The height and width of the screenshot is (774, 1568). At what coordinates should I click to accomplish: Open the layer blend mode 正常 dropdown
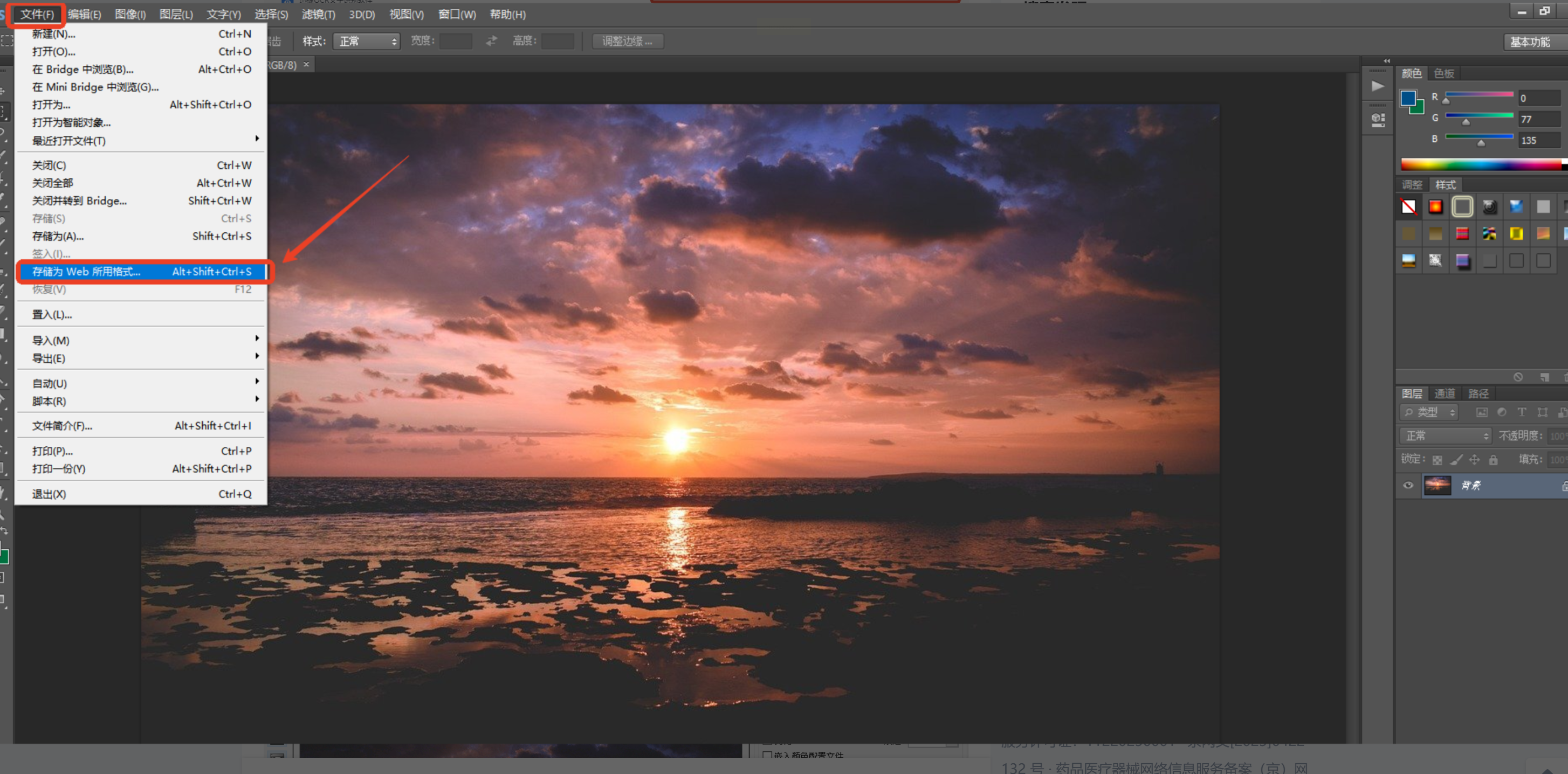click(1445, 436)
